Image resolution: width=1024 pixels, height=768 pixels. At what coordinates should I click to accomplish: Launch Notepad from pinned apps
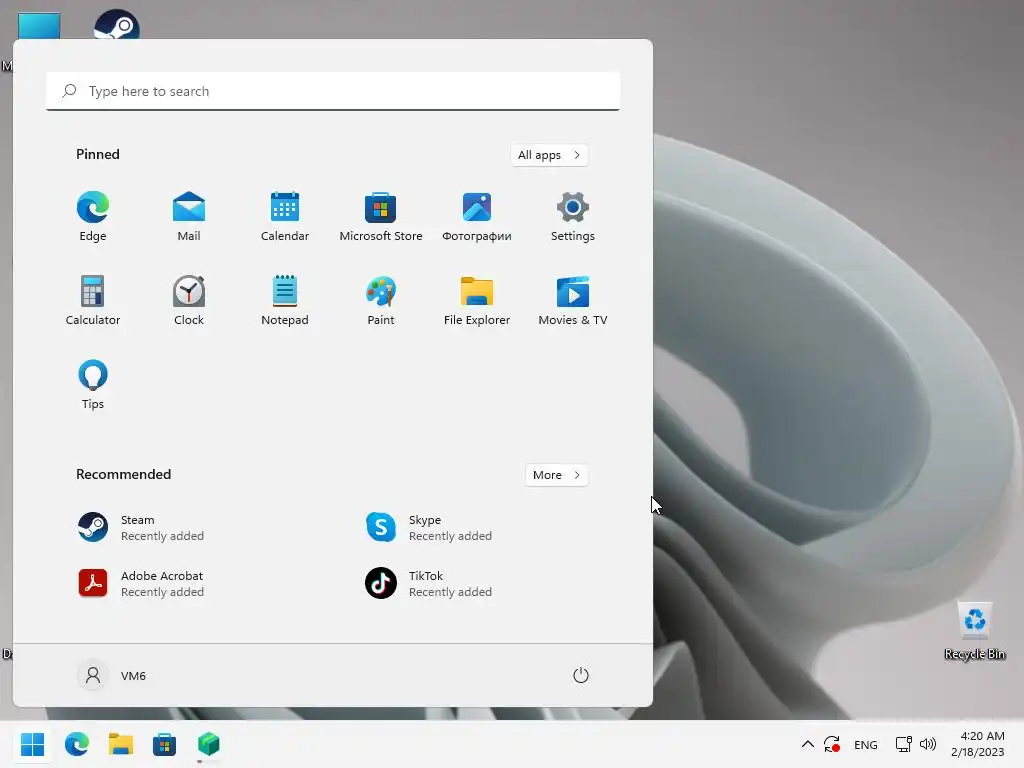point(285,300)
